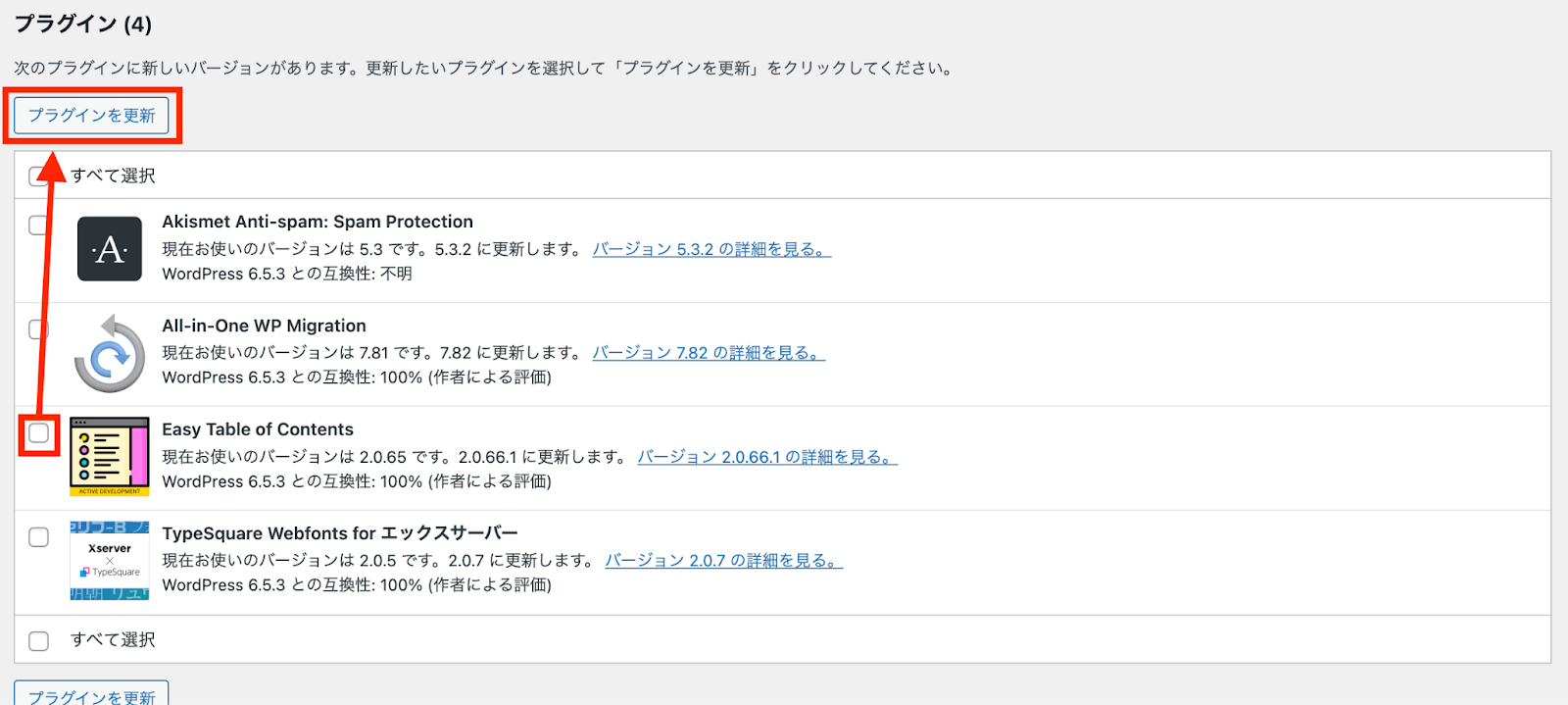Enable the Easy Table of Contents checkbox
Viewport: 1568px width, 705px height.
tap(38, 433)
